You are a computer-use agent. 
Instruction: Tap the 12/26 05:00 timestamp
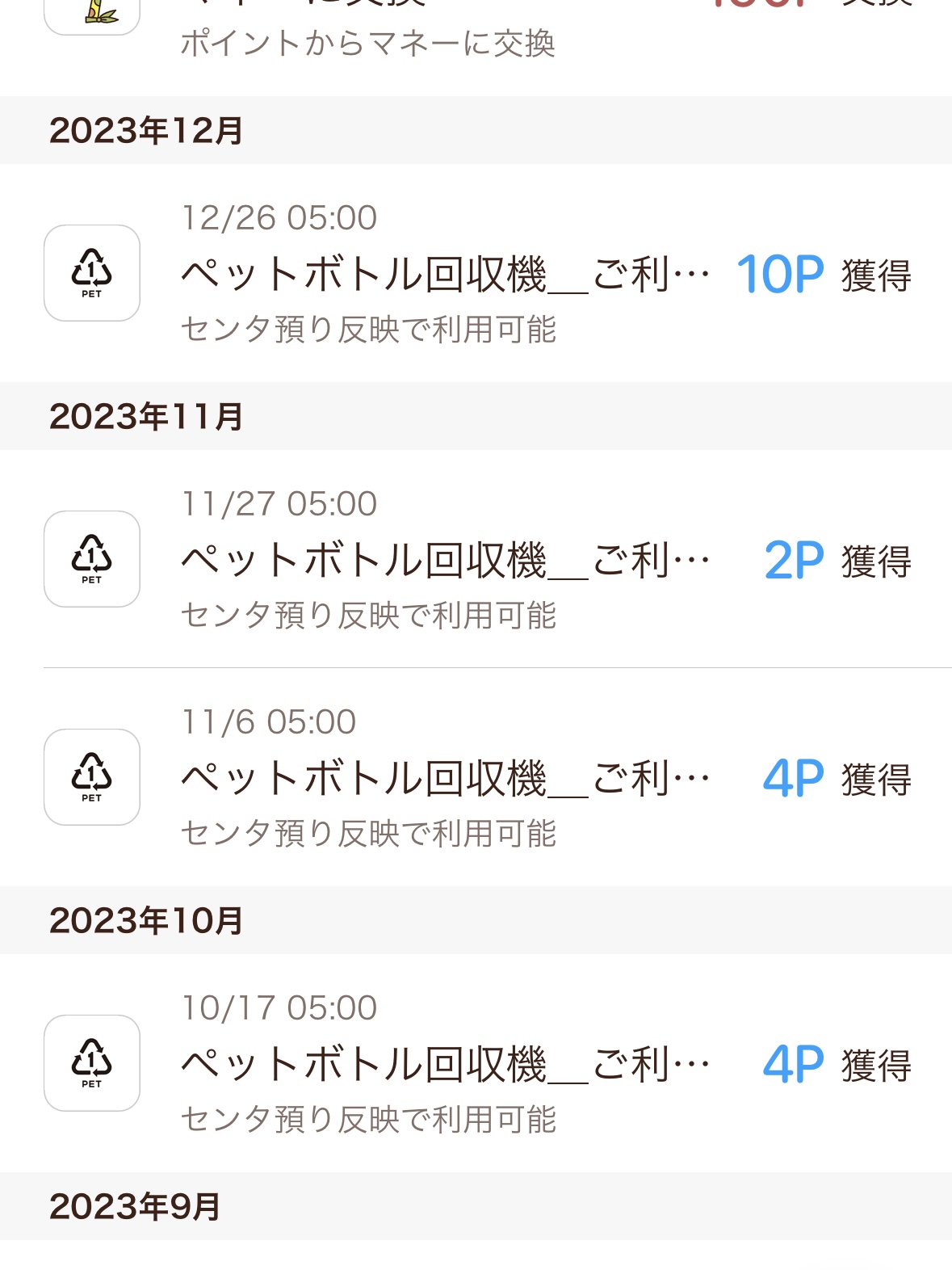point(279,218)
